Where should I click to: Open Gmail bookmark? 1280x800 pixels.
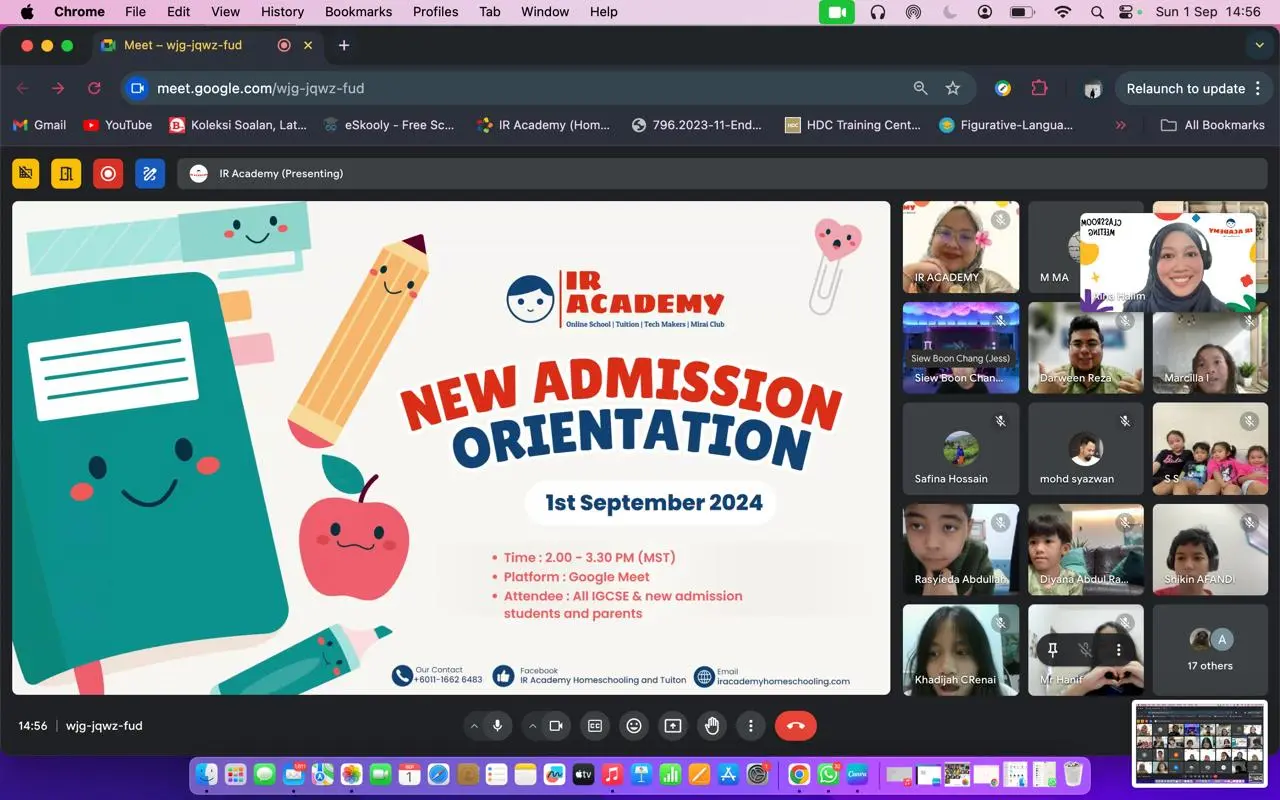pyautogui.click(x=39, y=125)
